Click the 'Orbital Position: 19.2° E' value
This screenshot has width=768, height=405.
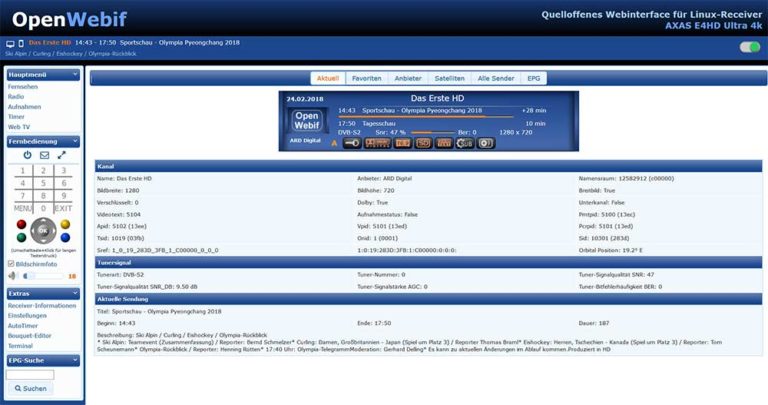tap(610, 250)
